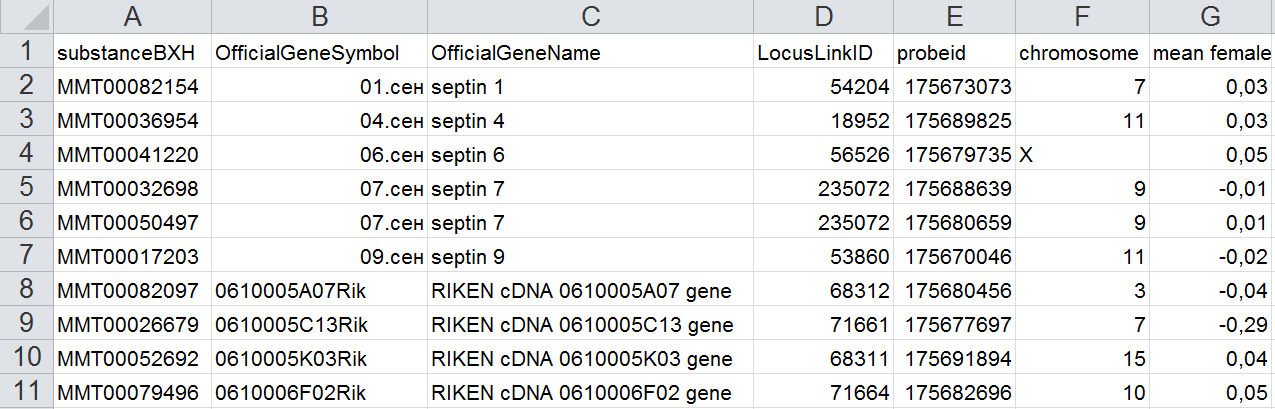Highlight row 8 via its header
1275x409 pixels.
coord(26,290)
